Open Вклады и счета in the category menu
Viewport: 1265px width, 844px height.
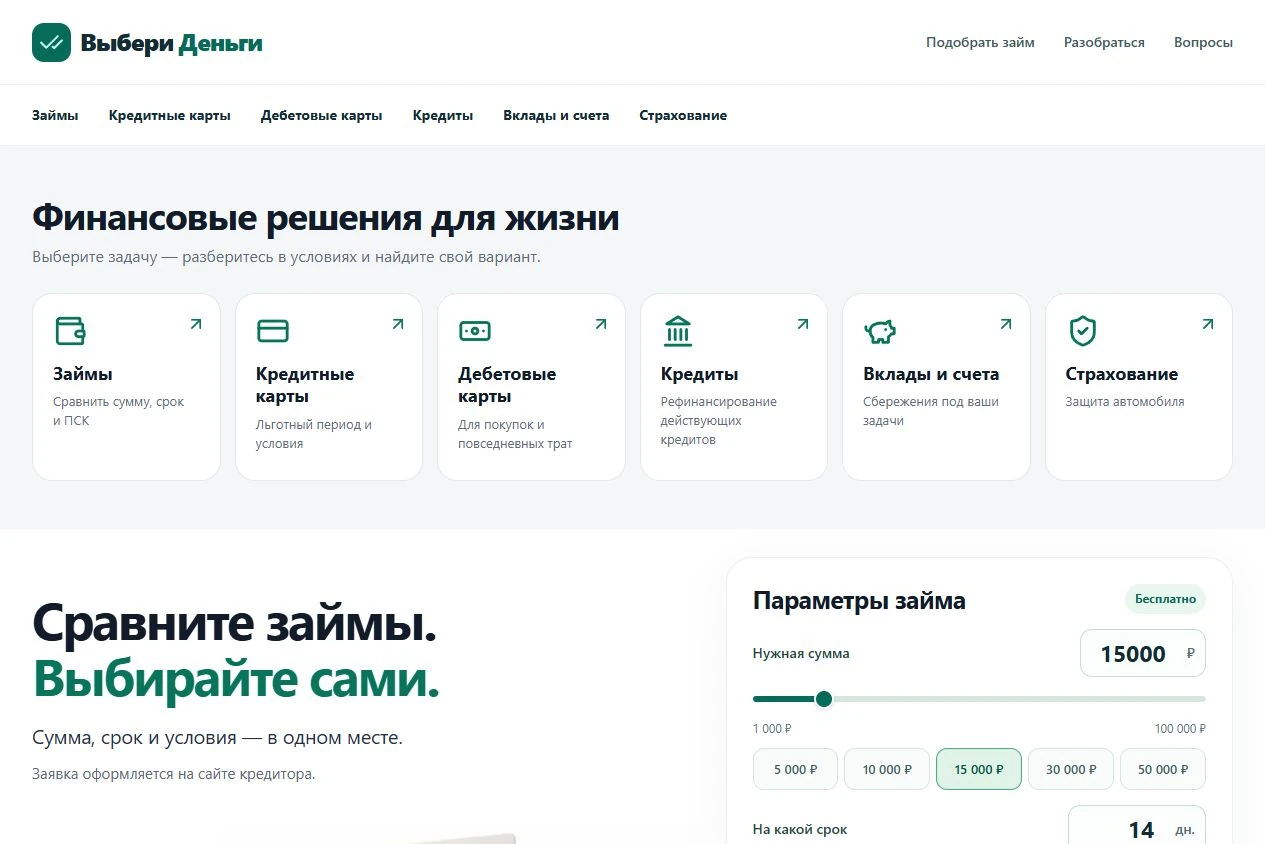click(556, 115)
